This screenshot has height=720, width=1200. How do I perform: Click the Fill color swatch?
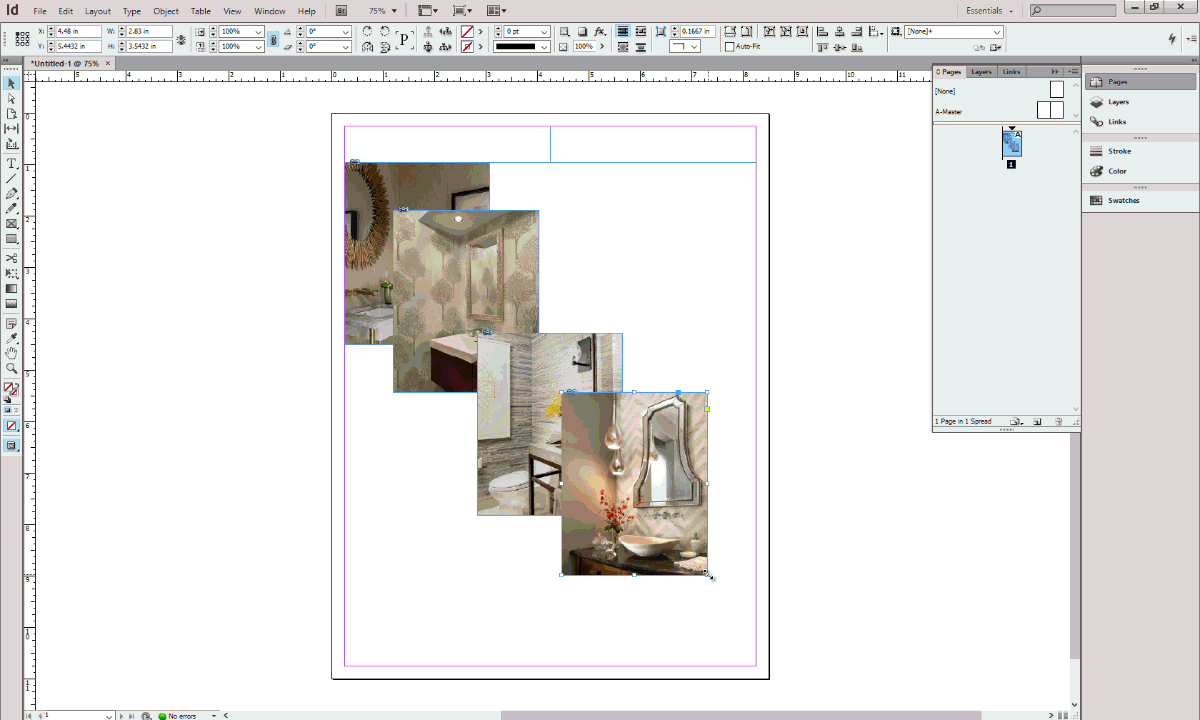(8, 386)
